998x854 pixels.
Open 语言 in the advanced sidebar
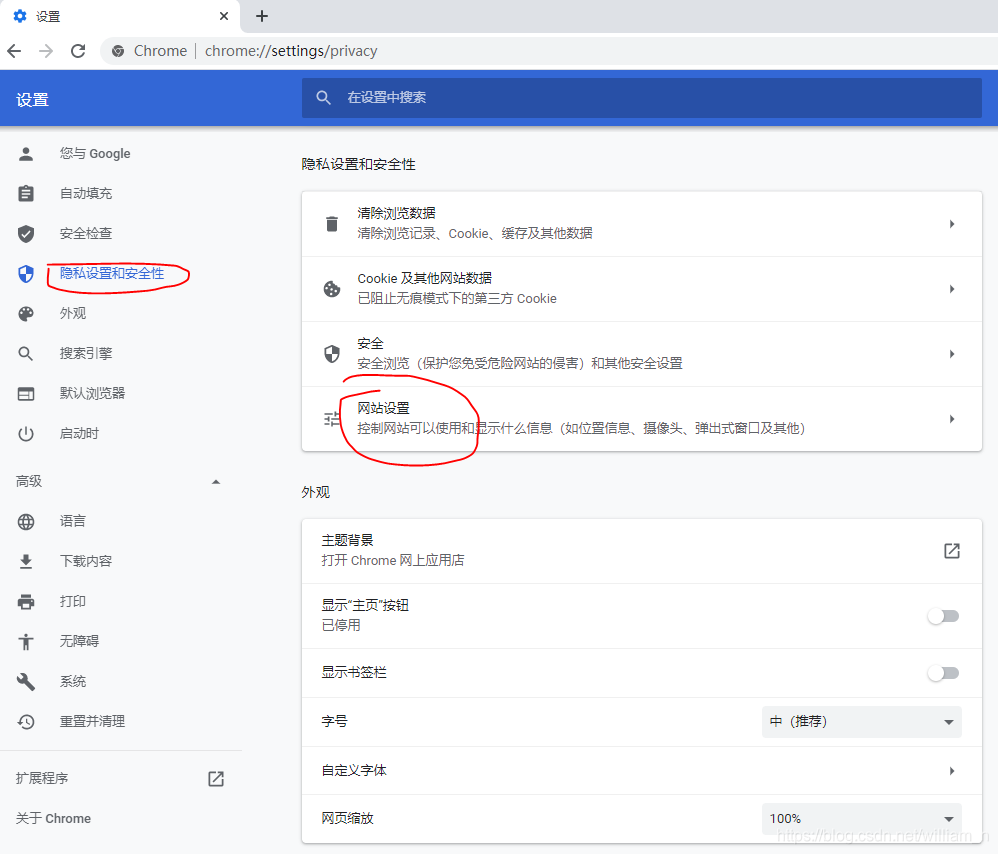point(73,522)
